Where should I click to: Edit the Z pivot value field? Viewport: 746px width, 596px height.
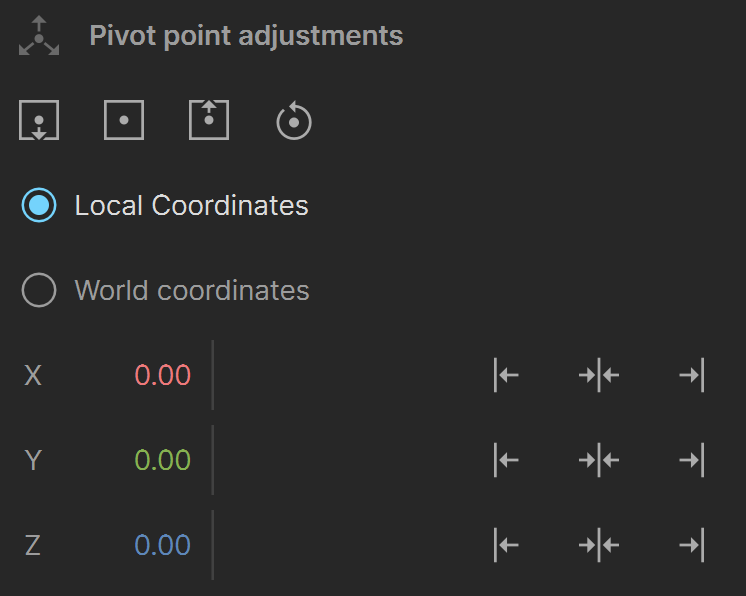(163, 545)
